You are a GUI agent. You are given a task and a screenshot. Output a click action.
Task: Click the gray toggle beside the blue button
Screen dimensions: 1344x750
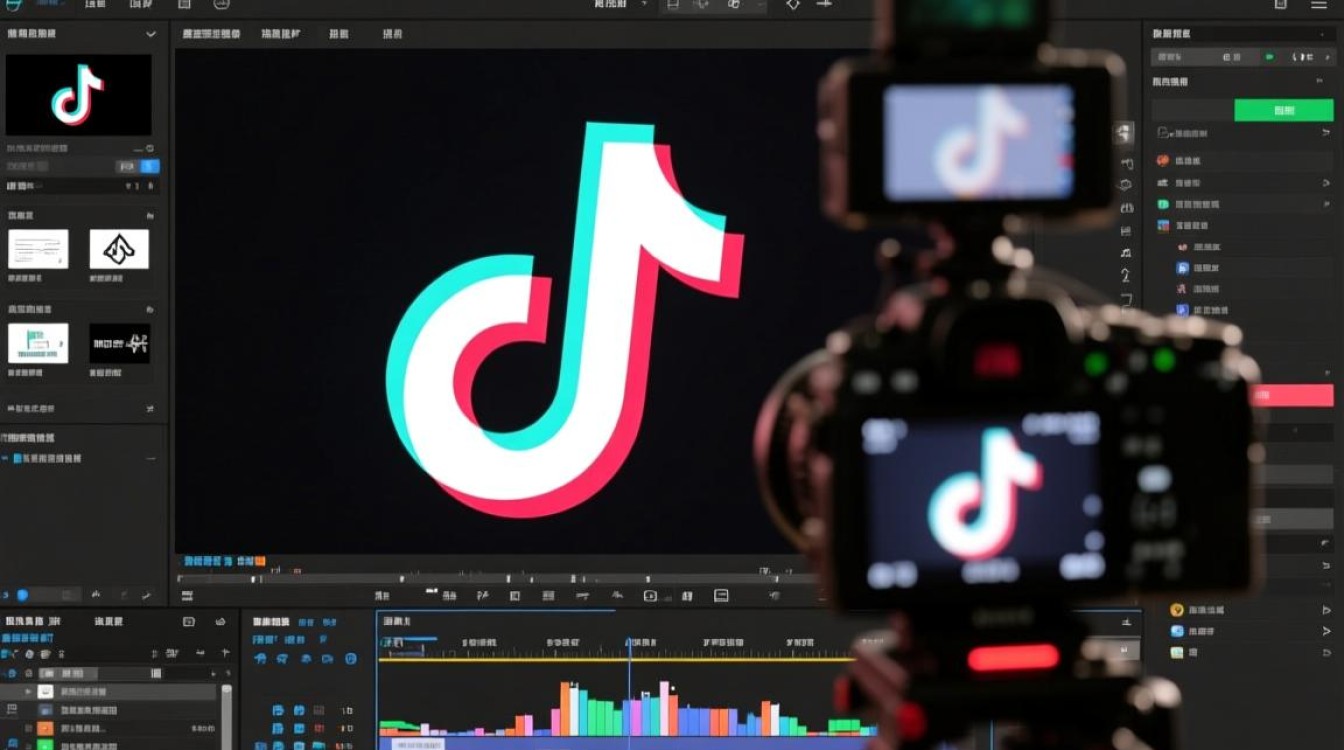127,167
